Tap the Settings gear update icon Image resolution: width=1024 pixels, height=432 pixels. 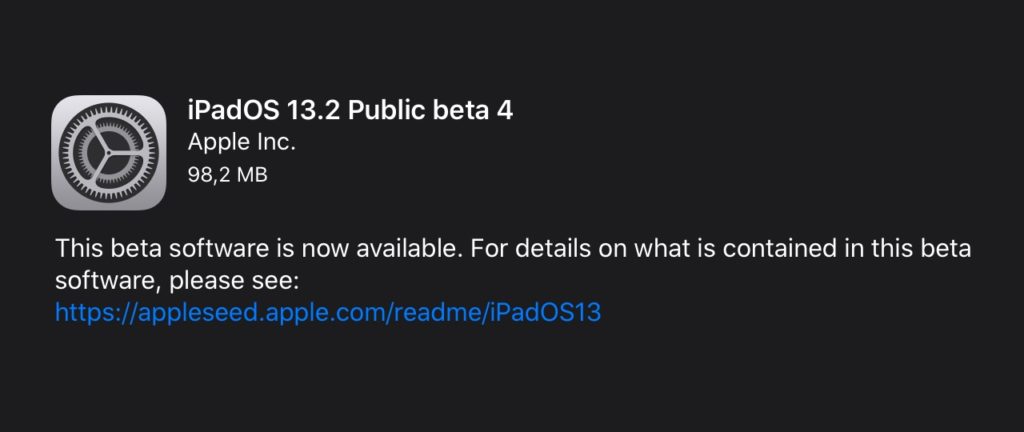coord(108,153)
